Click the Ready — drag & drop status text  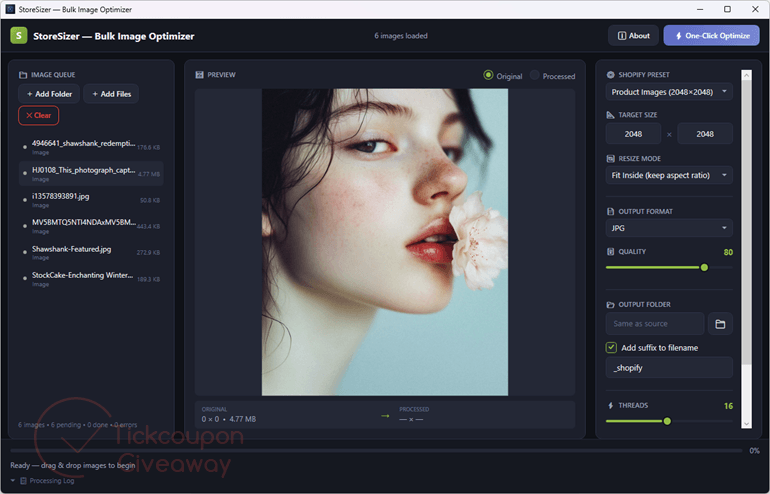[73, 466]
